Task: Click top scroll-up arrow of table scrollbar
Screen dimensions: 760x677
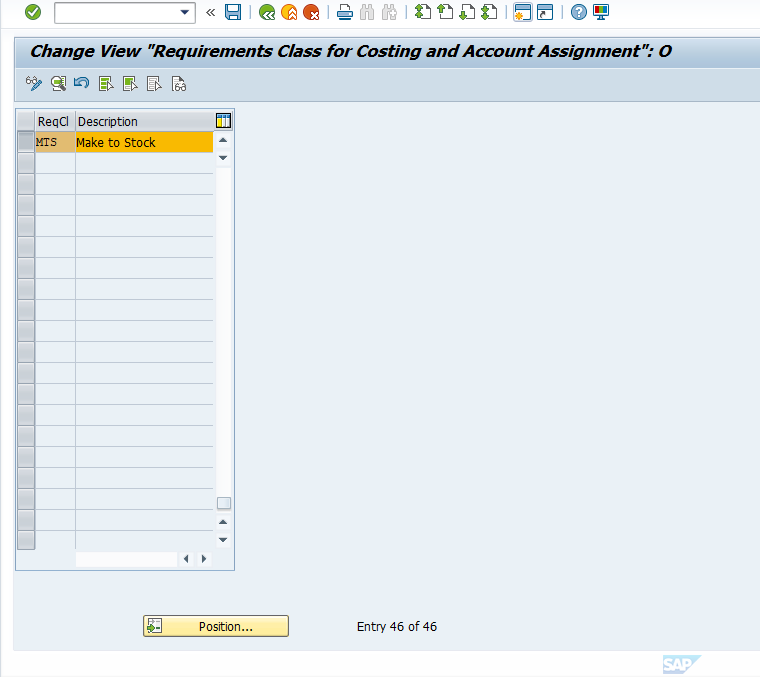Action: point(223,140)
